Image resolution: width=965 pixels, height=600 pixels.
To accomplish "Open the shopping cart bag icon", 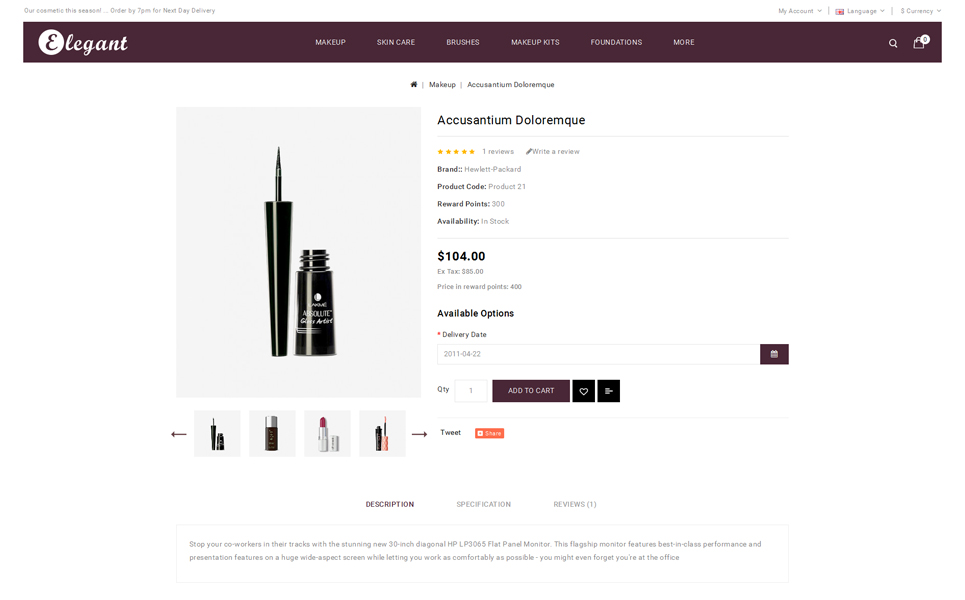I will pos(920,42).
